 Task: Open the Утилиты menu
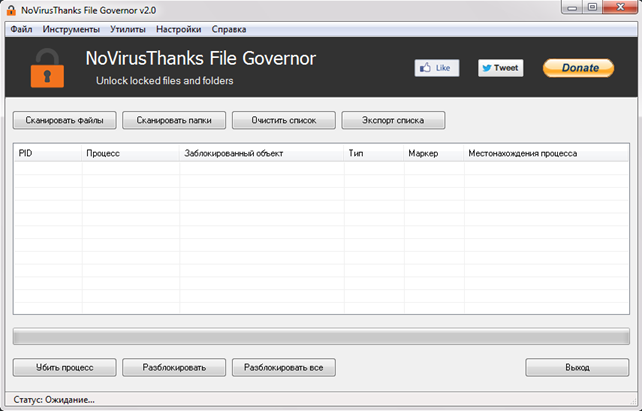[x=128, y=29]
